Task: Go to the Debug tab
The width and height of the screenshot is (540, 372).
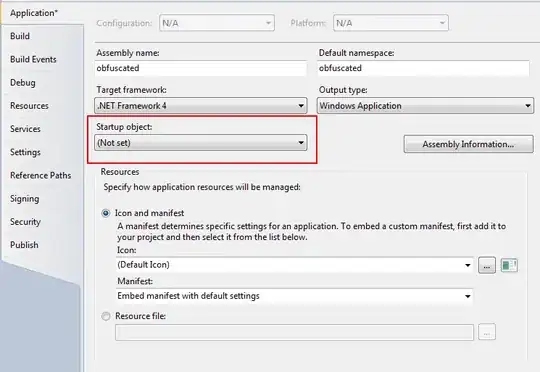Action: tap(23, 83)
